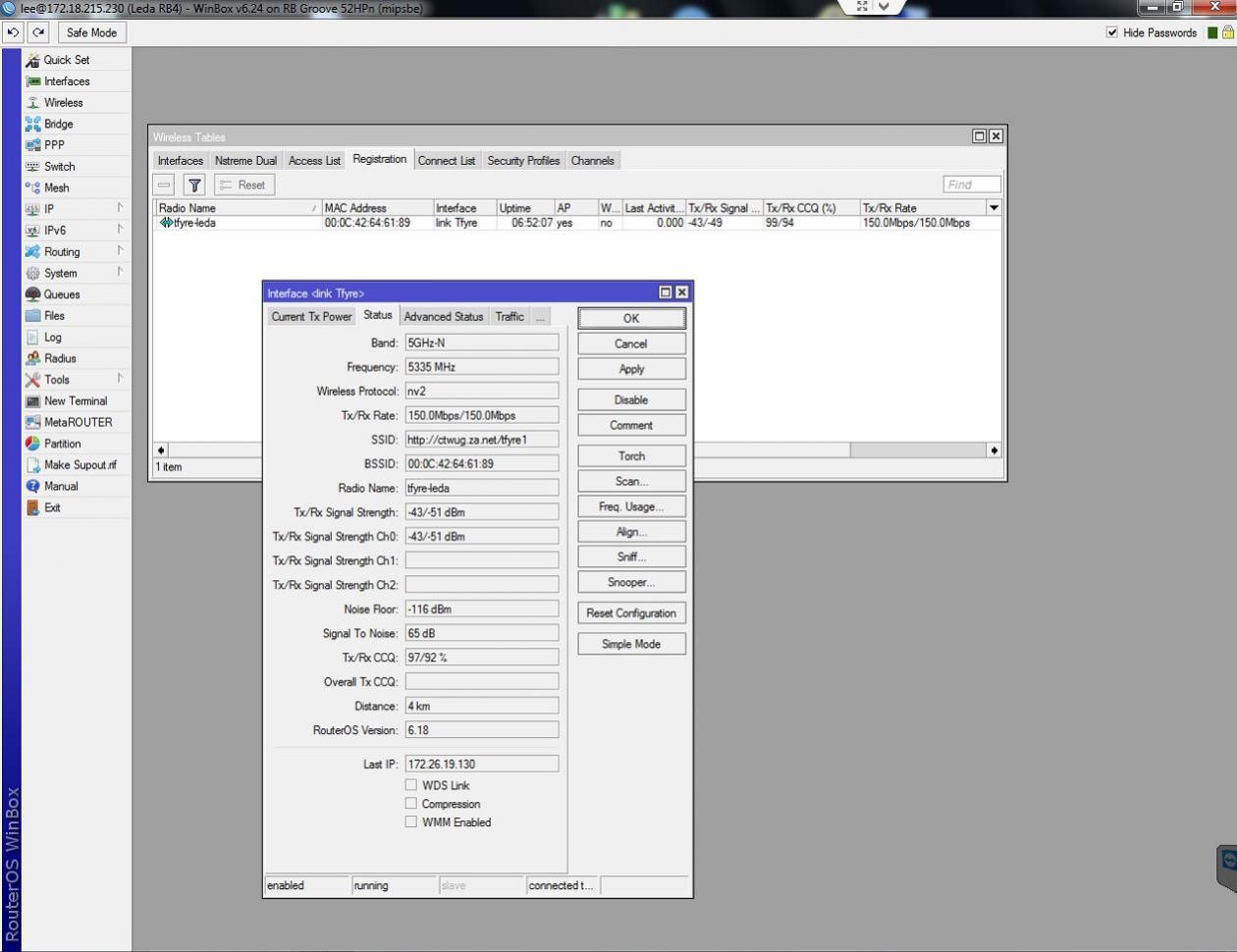The height and width of the screenshot is (952, 1237).
Task: Click the Find search field
Action: click(x=971, y=185)
